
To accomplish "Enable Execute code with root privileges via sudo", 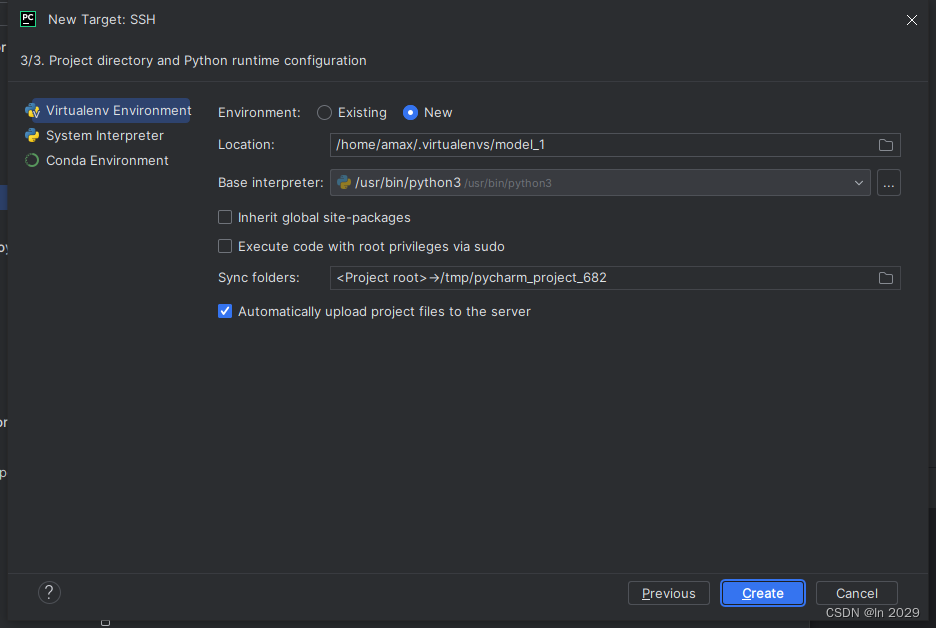I will tap(225, 246).
